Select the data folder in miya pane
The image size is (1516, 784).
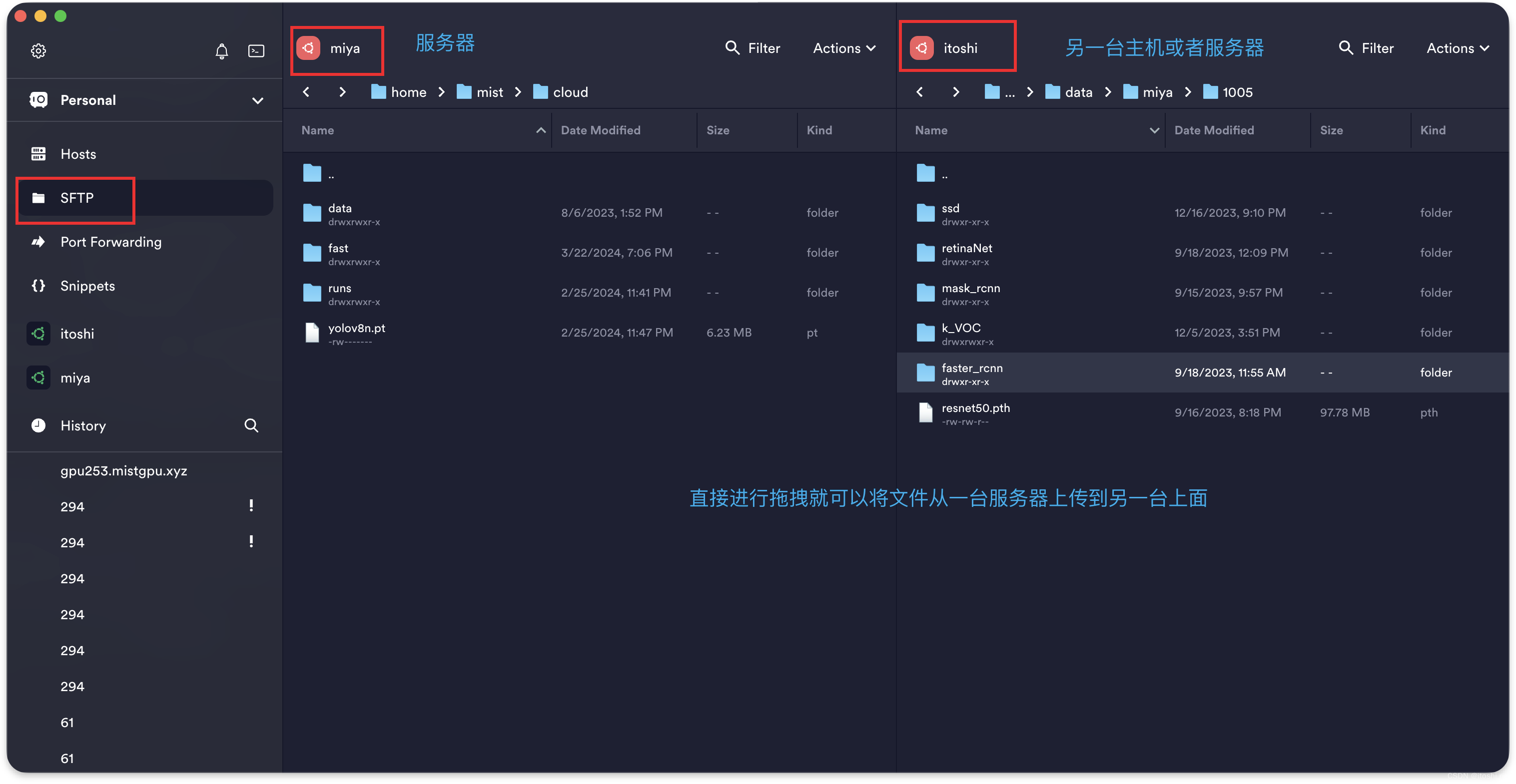[590, 213]
